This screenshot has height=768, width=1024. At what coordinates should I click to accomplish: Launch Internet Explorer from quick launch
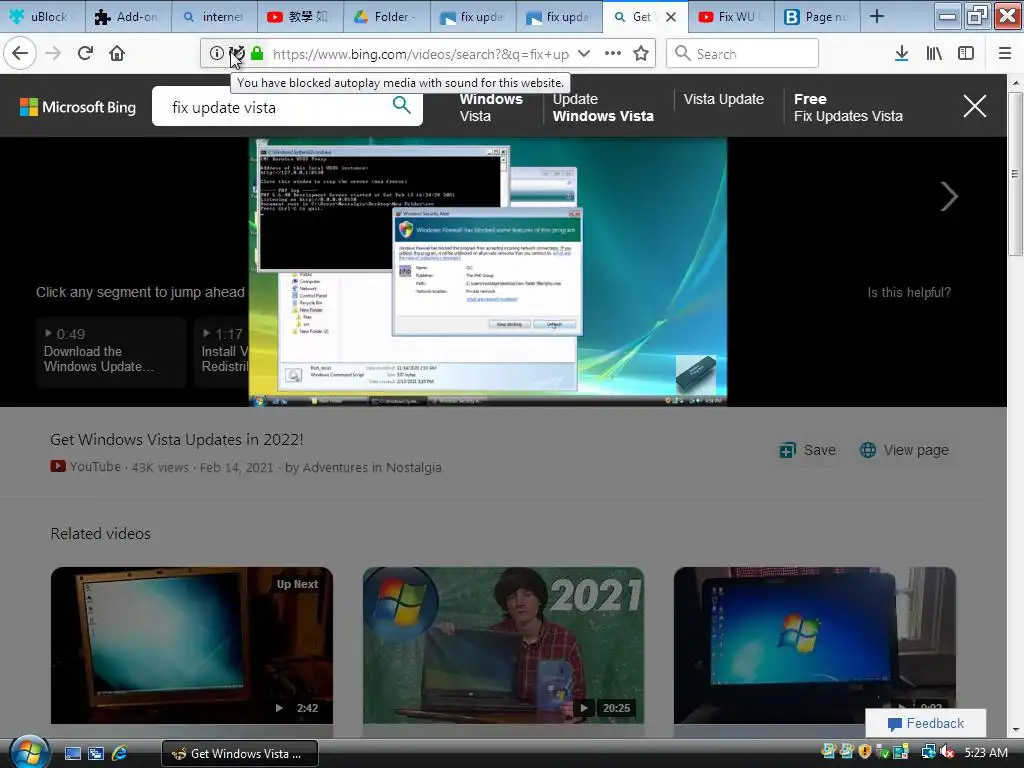pyautogui.click(x=120, y=753)
